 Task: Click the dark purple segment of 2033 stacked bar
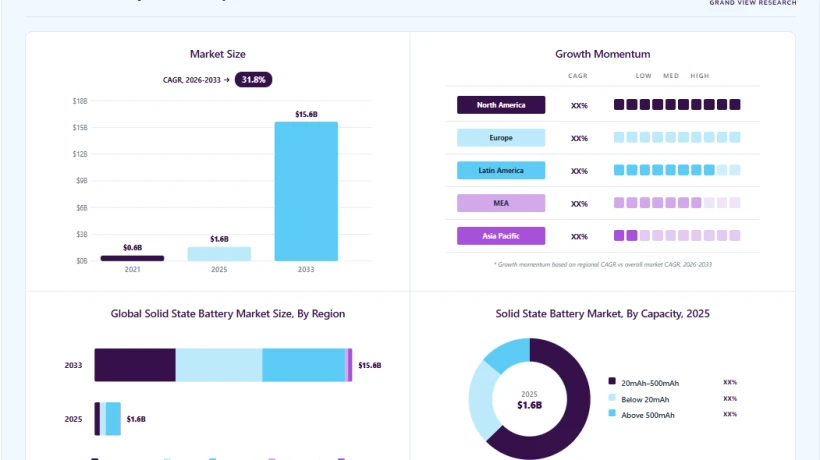(x=135, y=365)
